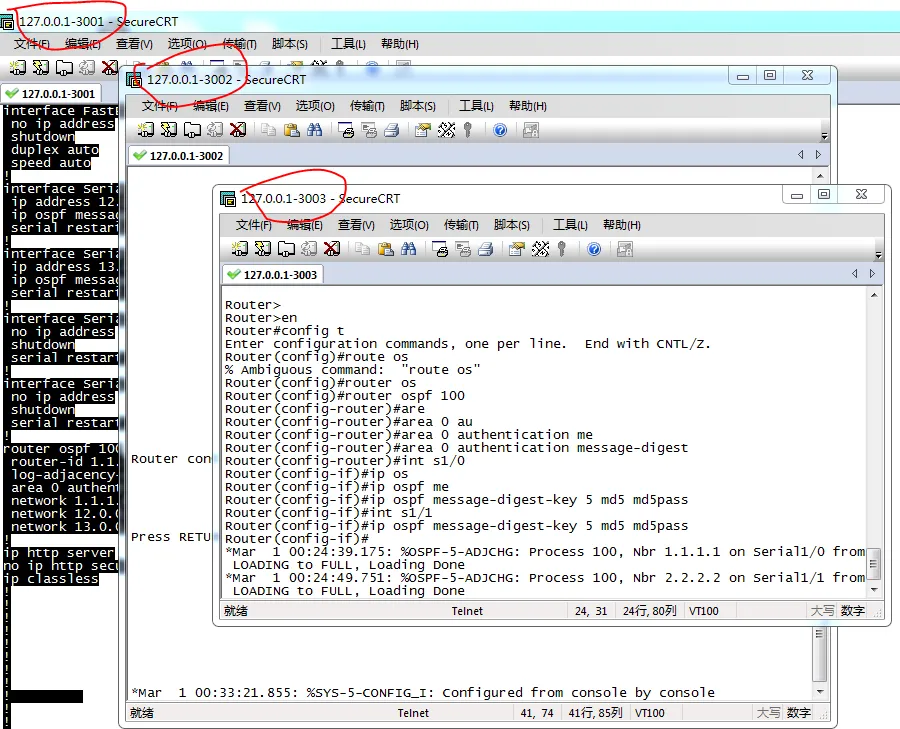Click Session Options icon in the 3002 window toolbar
Viewport: 900px width, 729px height.
click(x=422, y=130)
